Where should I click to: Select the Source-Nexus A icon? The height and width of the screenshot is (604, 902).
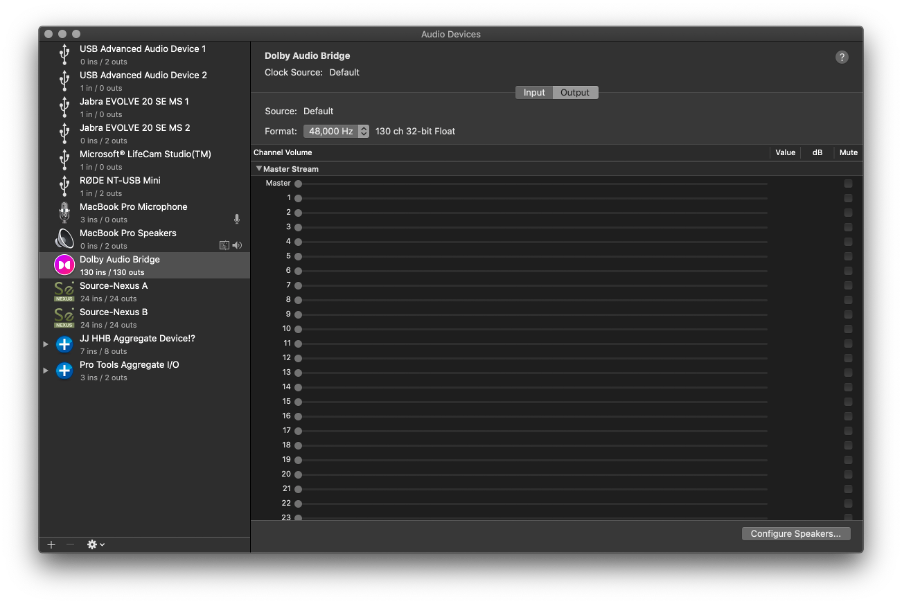(64, 292)
